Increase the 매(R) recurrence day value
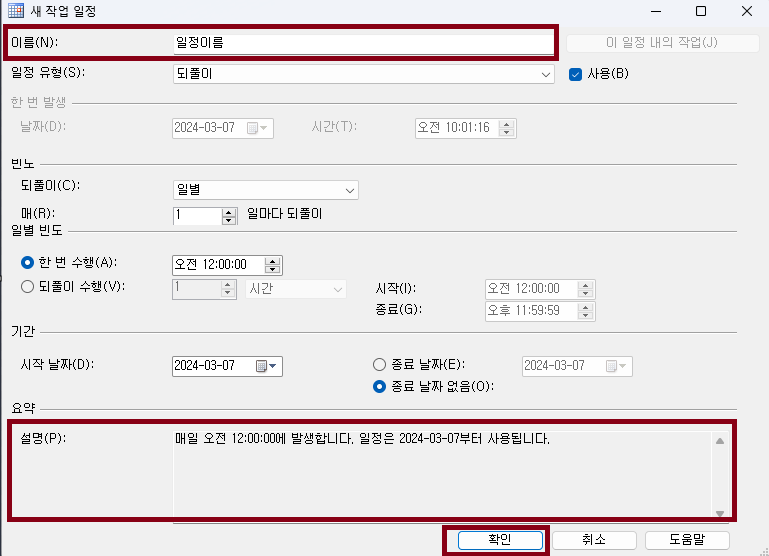Viewport: 769px width, 556px height. point(229,212)
